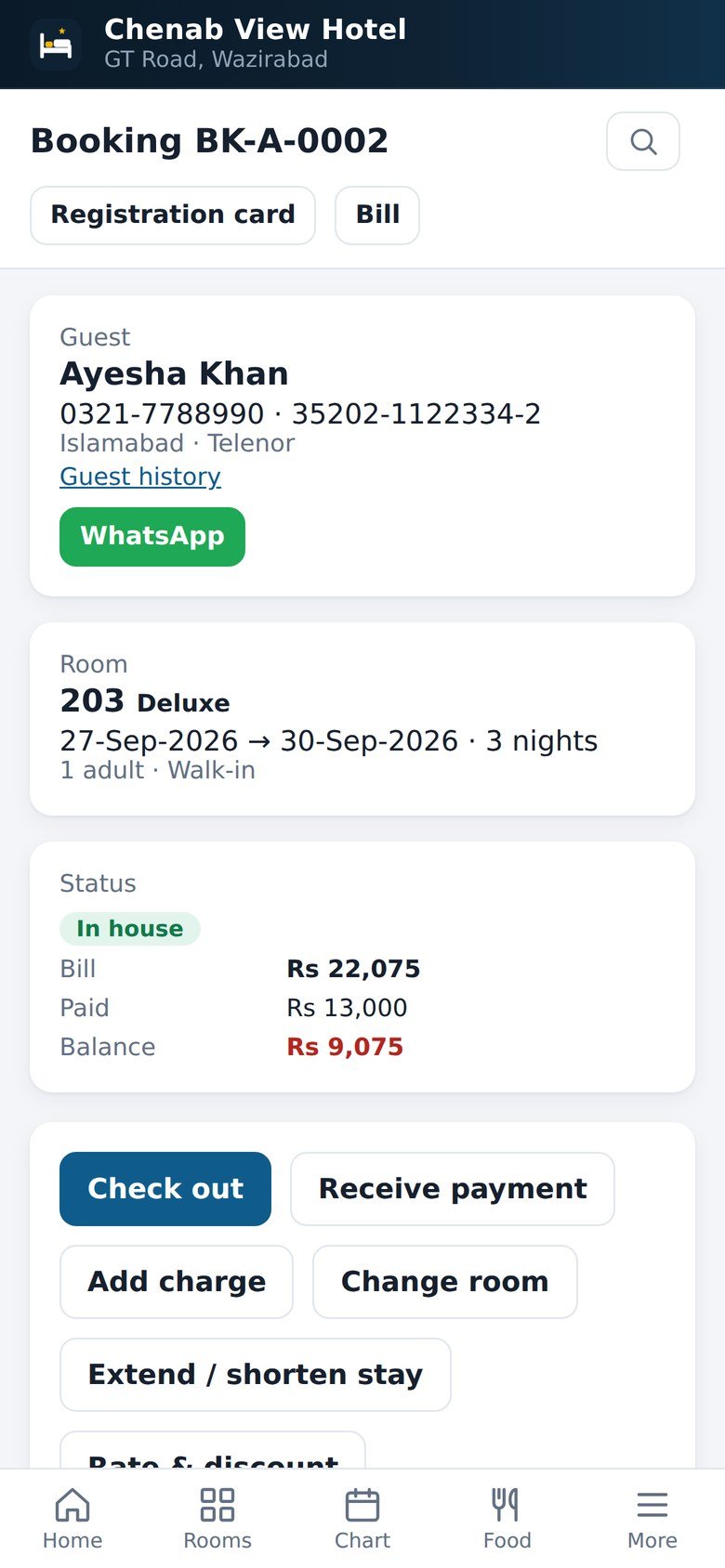Viewport: 725px width, 1568px height.
Task: Open the Bill view
Action: point(377,215)
